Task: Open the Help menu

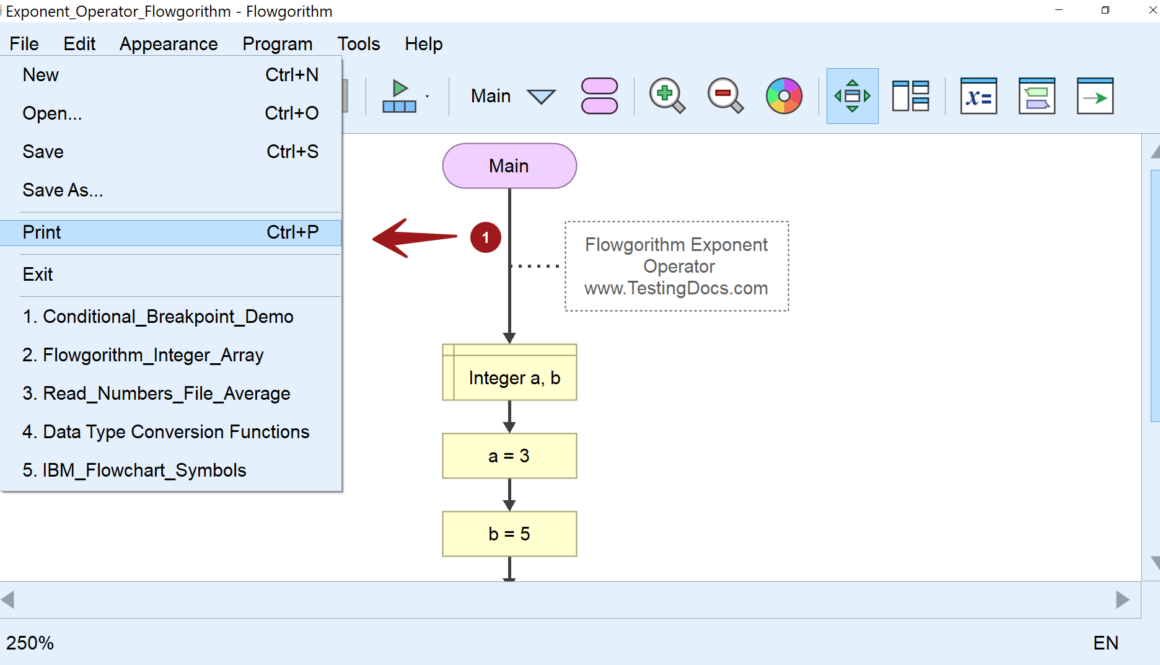Action: [x=423, y=44]
